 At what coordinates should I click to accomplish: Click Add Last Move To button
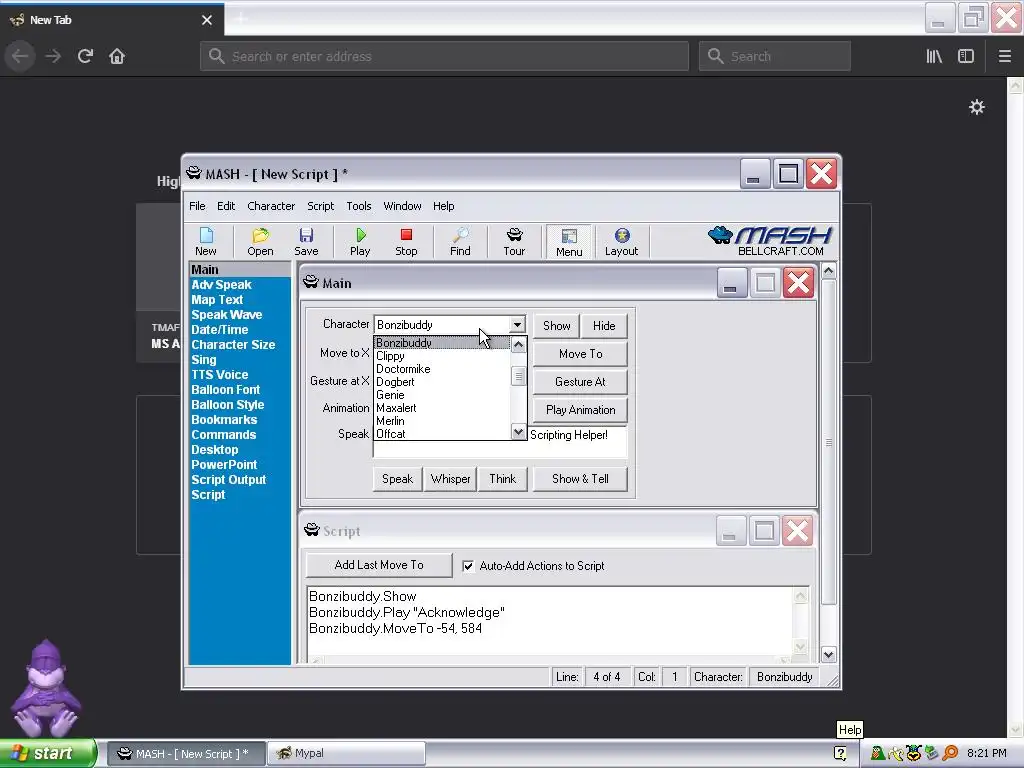[379, 565]
